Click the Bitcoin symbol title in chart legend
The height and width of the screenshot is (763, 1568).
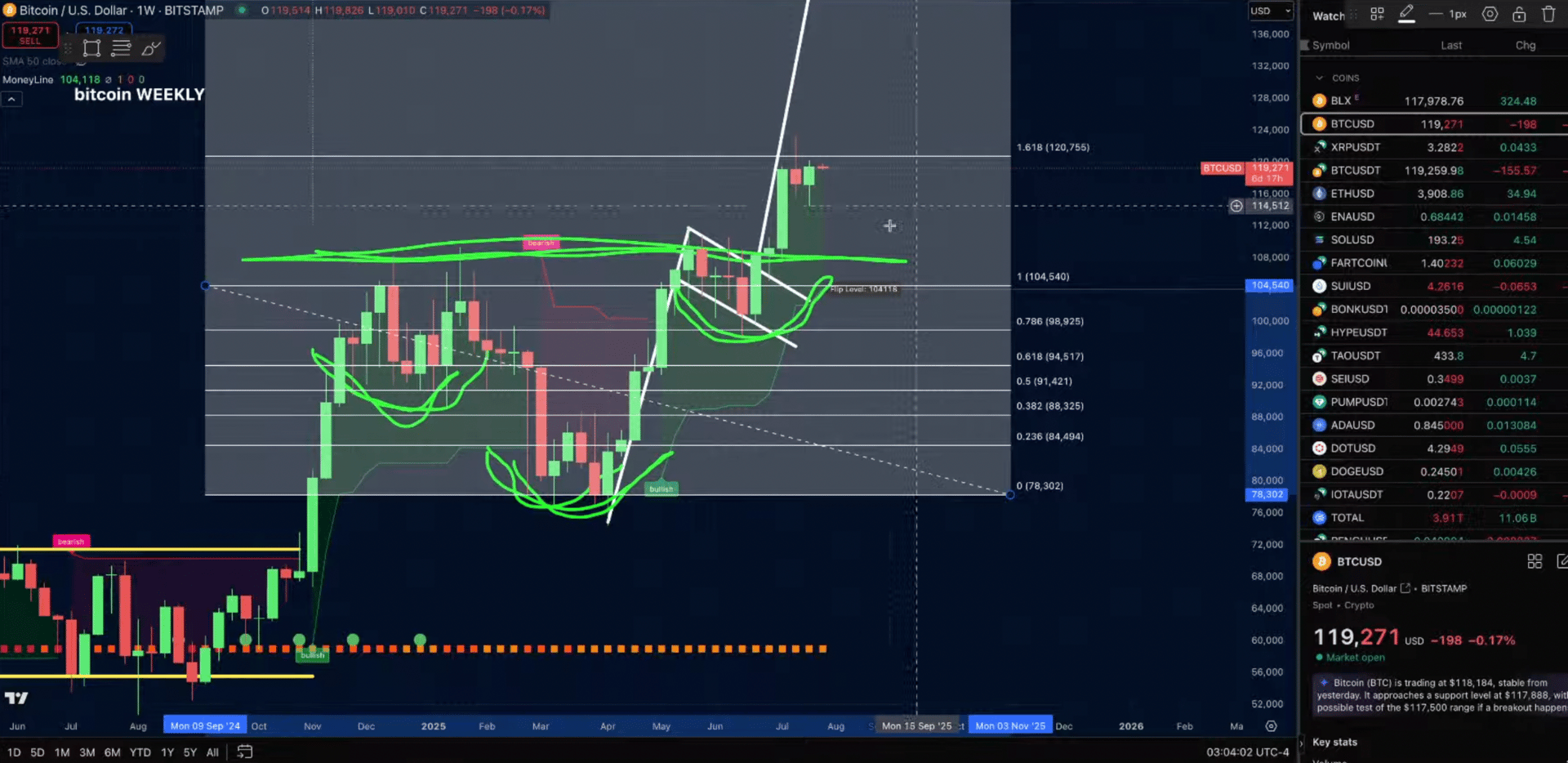[121, 11]
